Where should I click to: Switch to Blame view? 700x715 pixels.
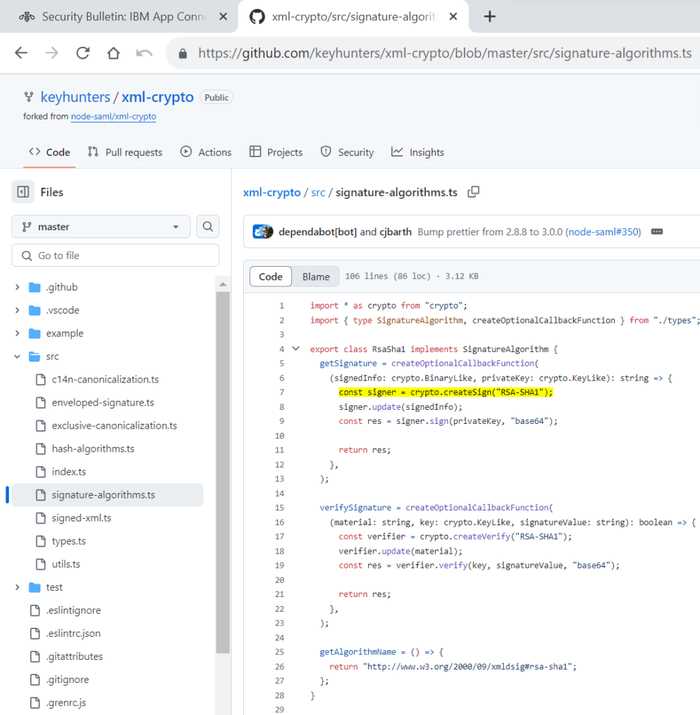[316, 276]
